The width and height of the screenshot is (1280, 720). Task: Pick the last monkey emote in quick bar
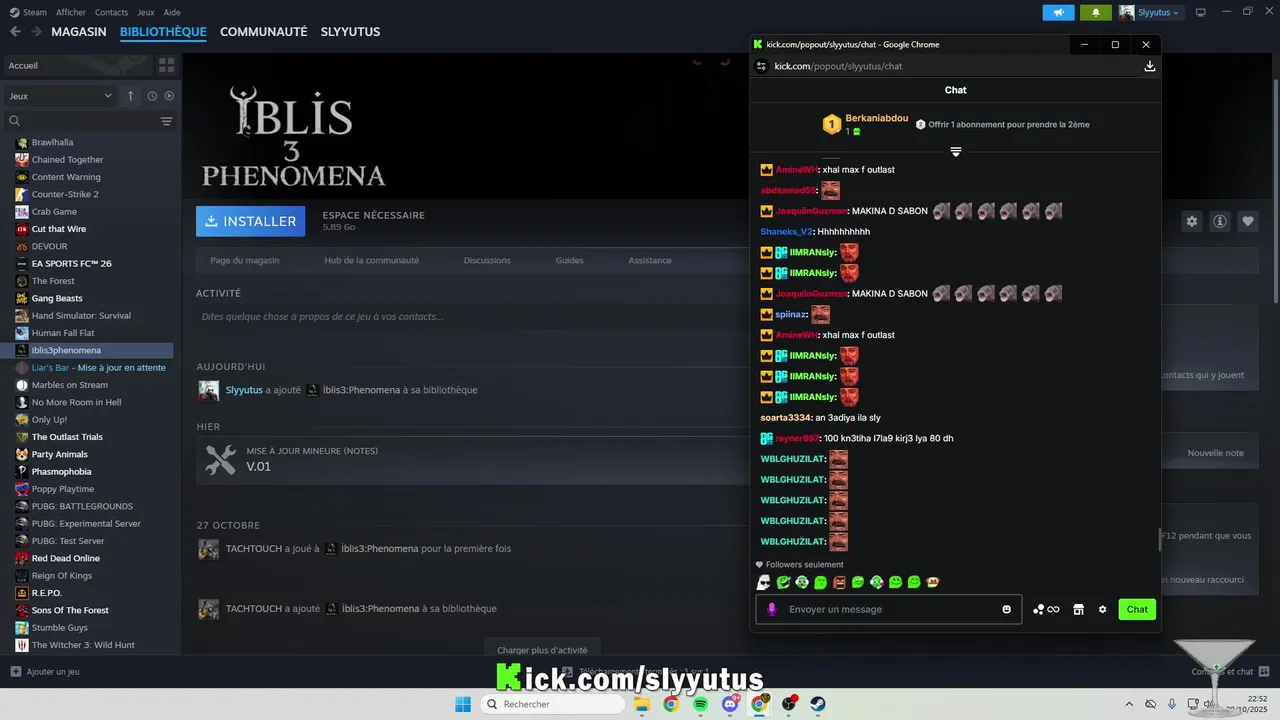point(932,582)
